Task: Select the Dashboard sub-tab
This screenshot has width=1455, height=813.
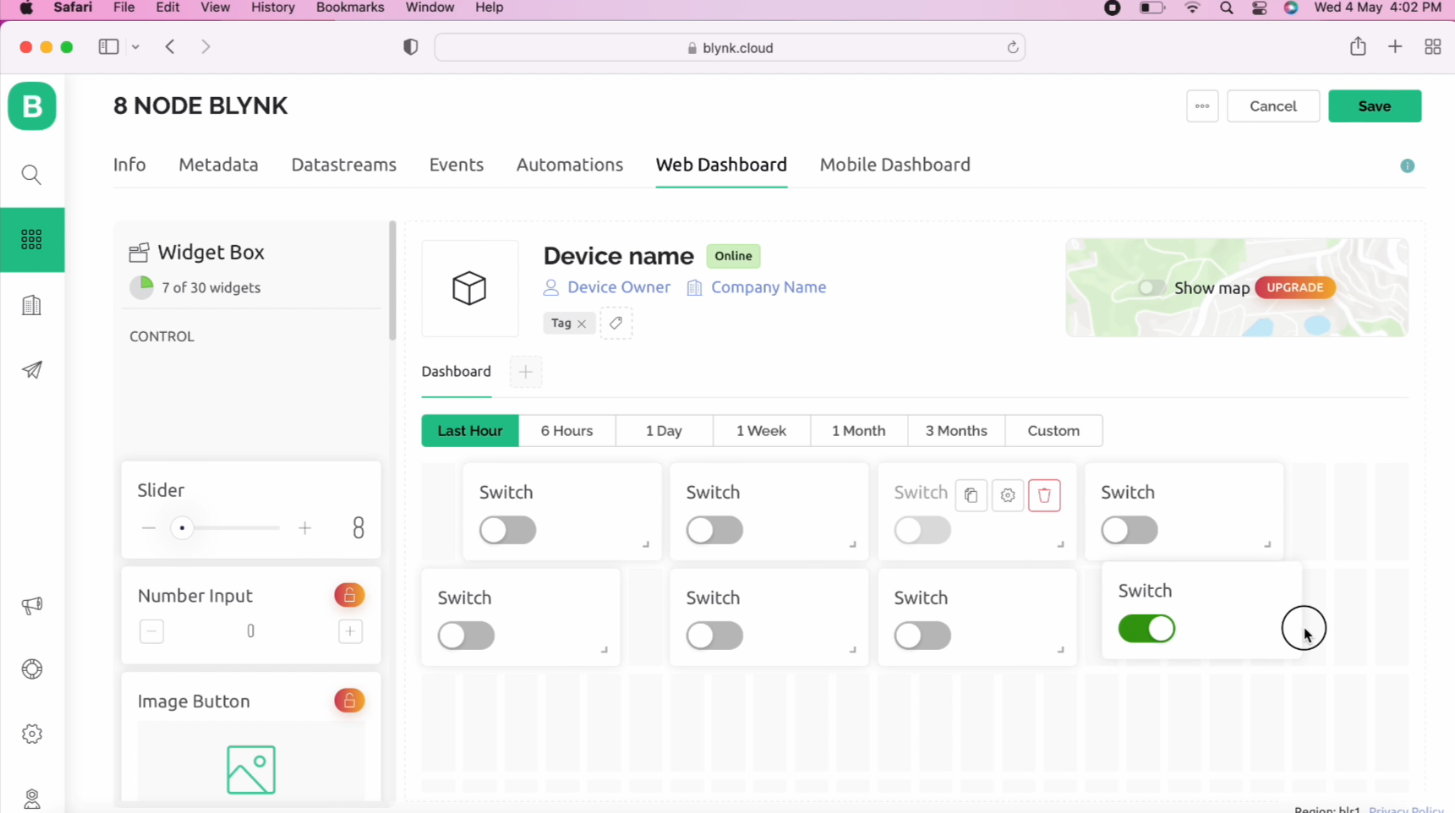Action: point(456,372)
